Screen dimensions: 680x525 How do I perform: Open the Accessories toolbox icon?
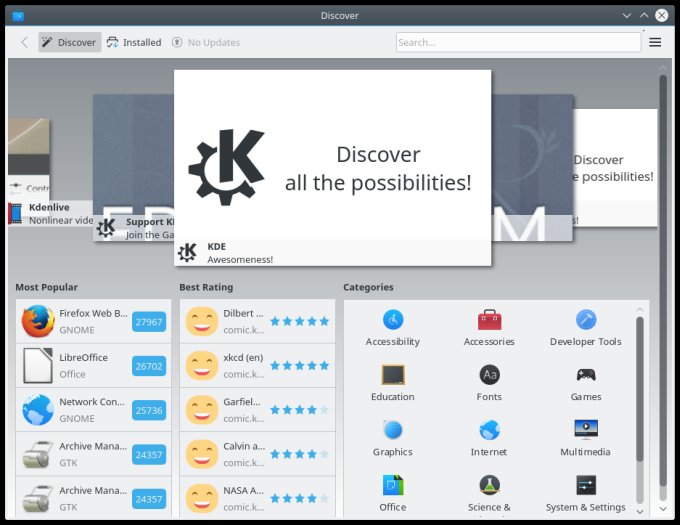pos(489,320)
